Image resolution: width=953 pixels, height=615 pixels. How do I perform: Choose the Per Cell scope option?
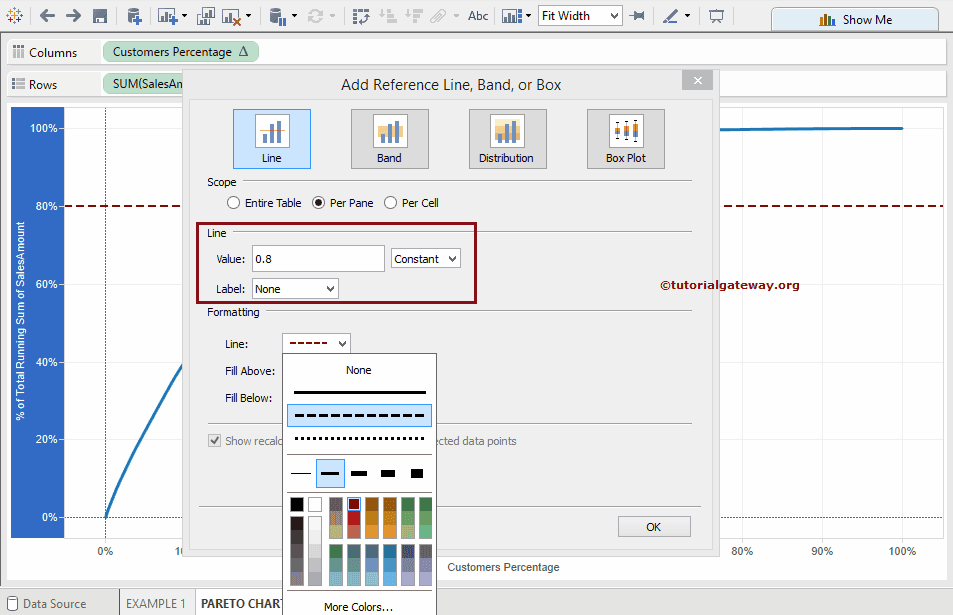(391, 203)
